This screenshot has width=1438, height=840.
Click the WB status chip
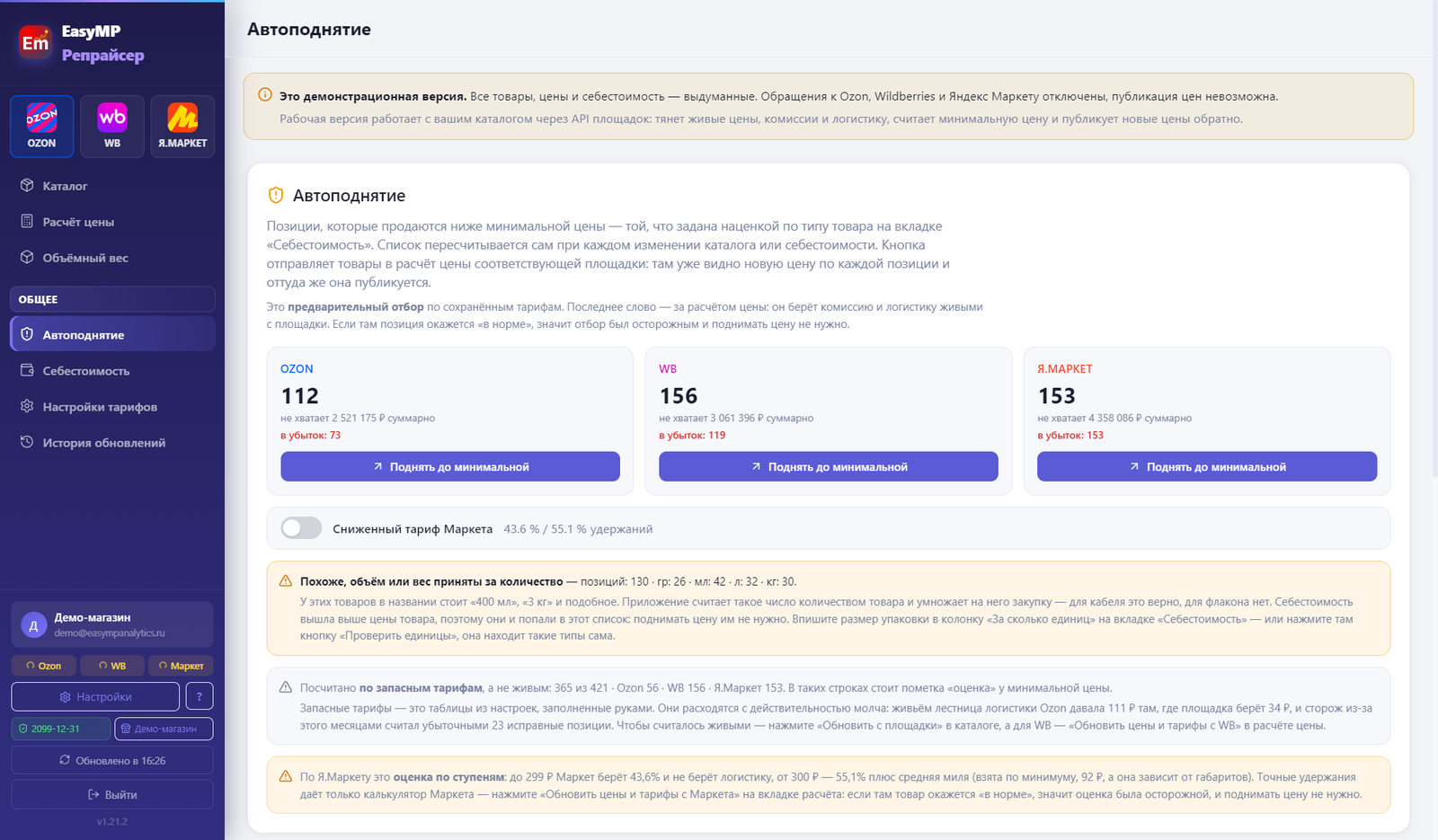(112, 666)
